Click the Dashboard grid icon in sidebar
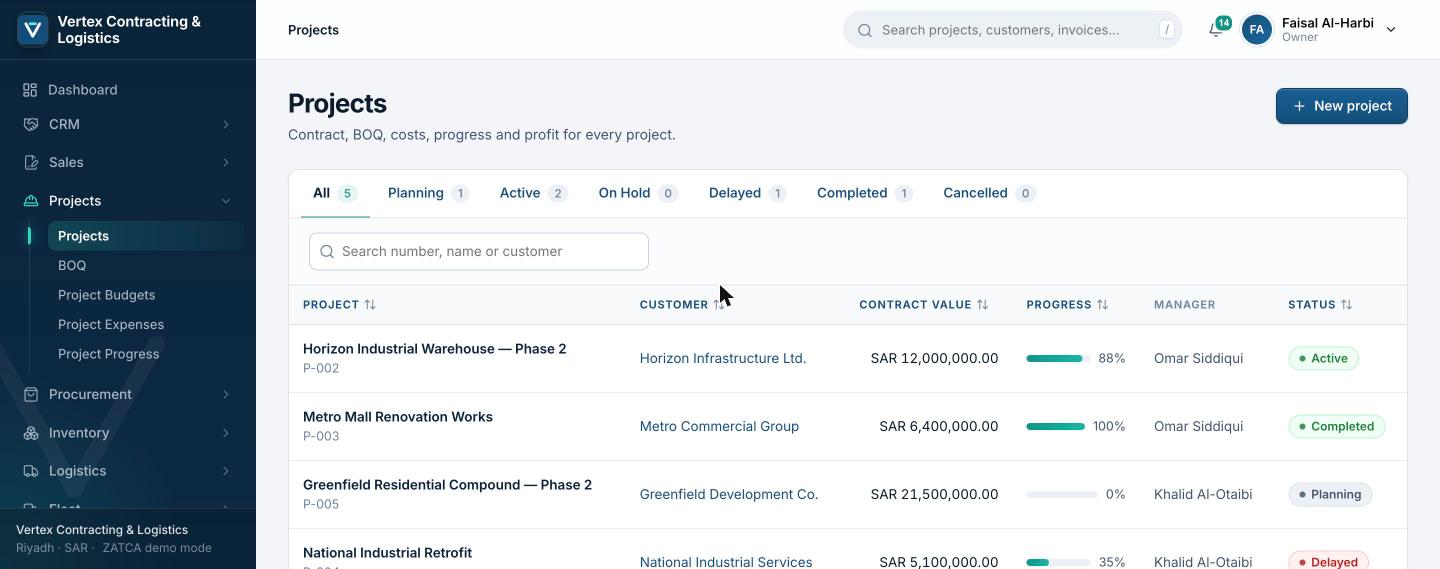 pos(30,90)
